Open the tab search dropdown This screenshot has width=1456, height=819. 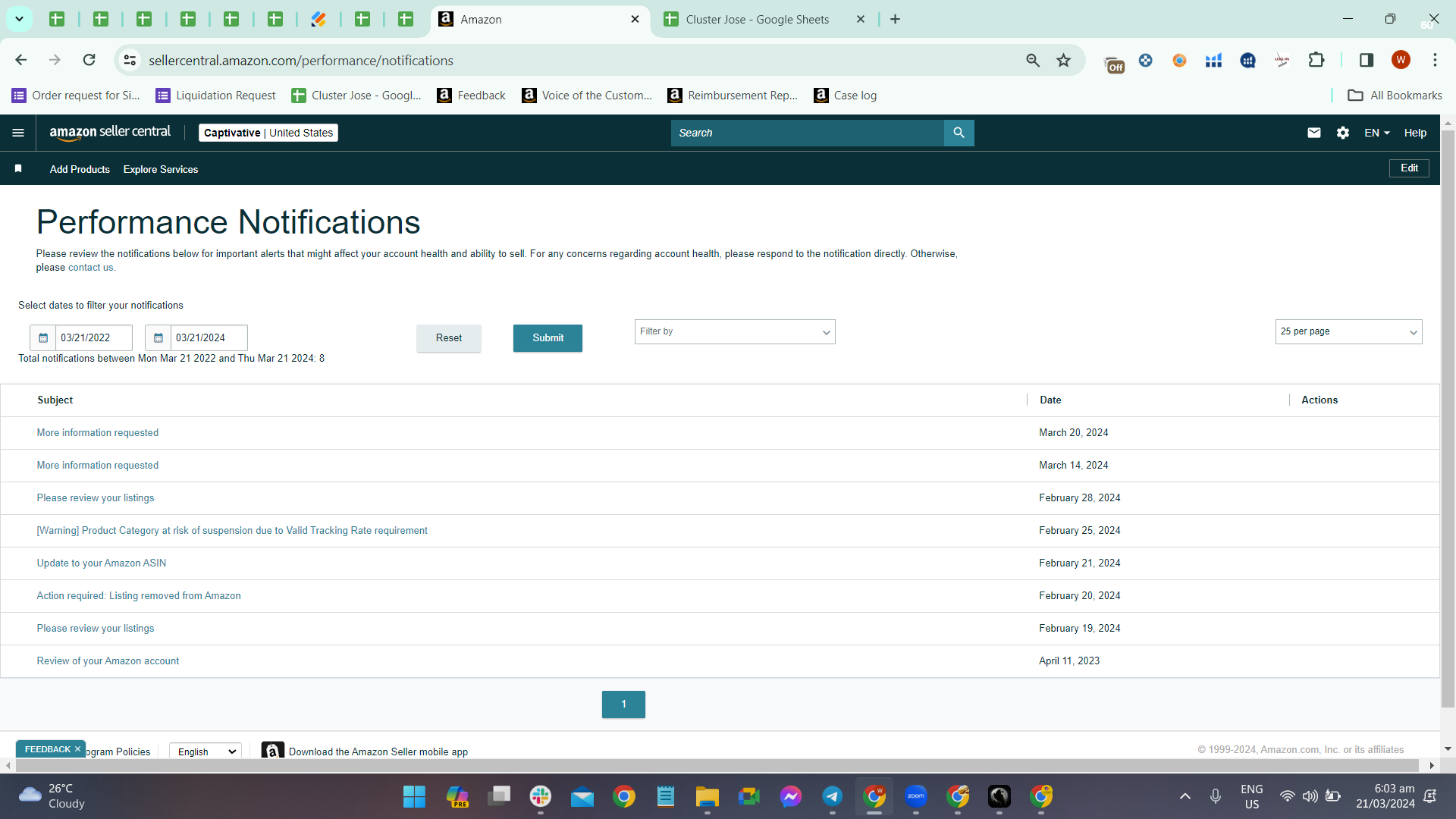click(20, 19)
